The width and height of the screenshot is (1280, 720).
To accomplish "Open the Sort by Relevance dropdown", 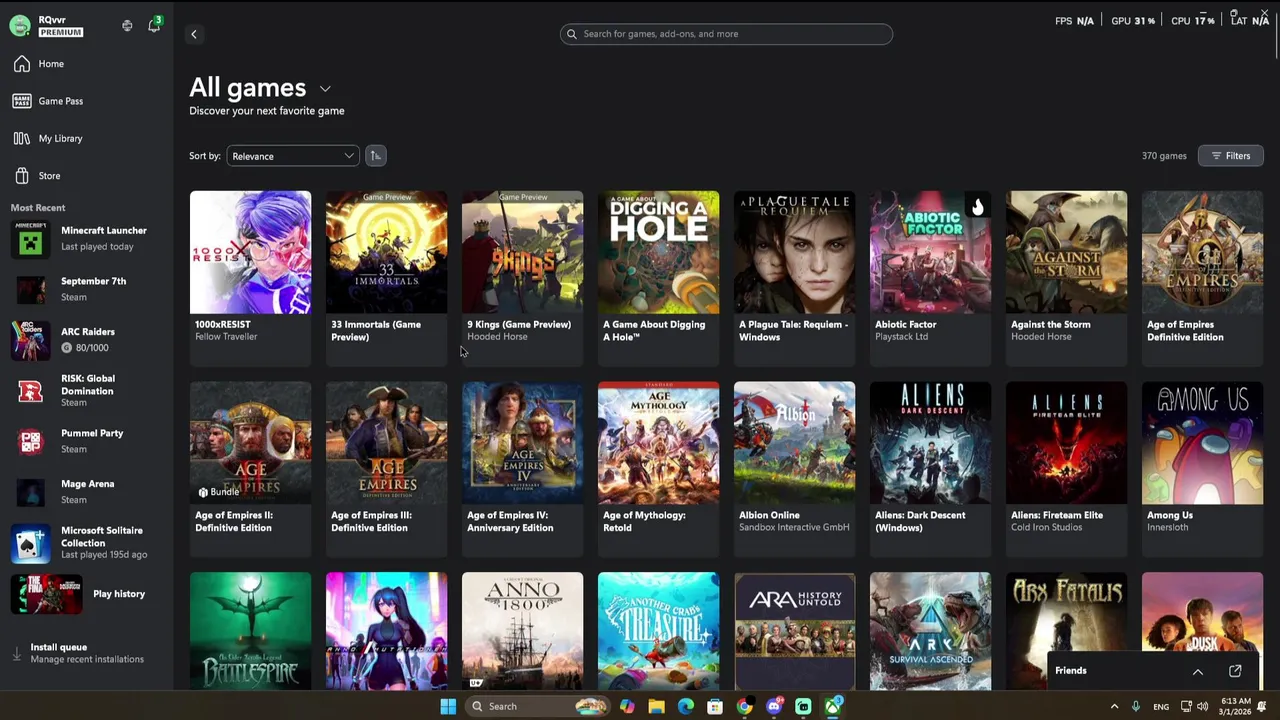I will tap(292, 156).
